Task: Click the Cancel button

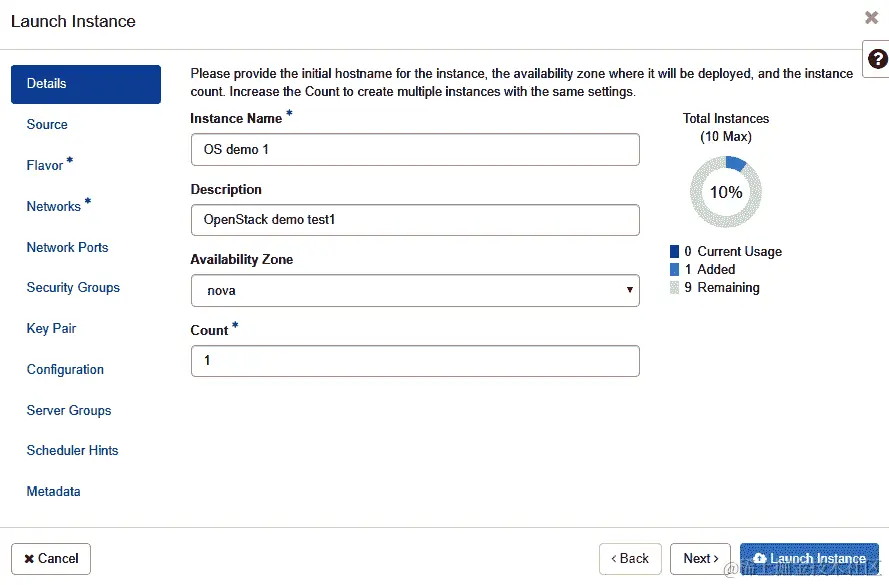Action: [51, 559]
